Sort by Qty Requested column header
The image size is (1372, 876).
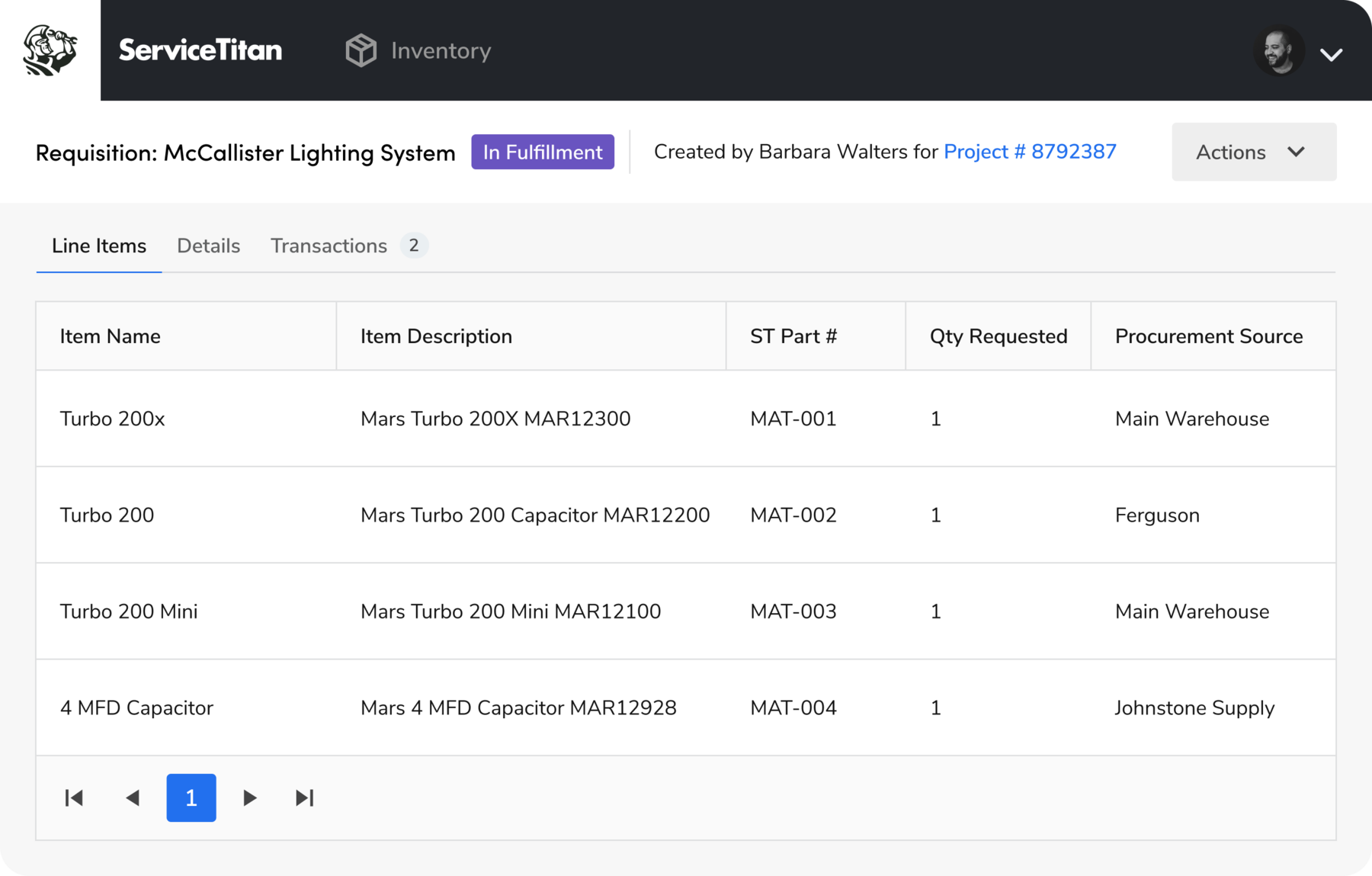point(998,336)
